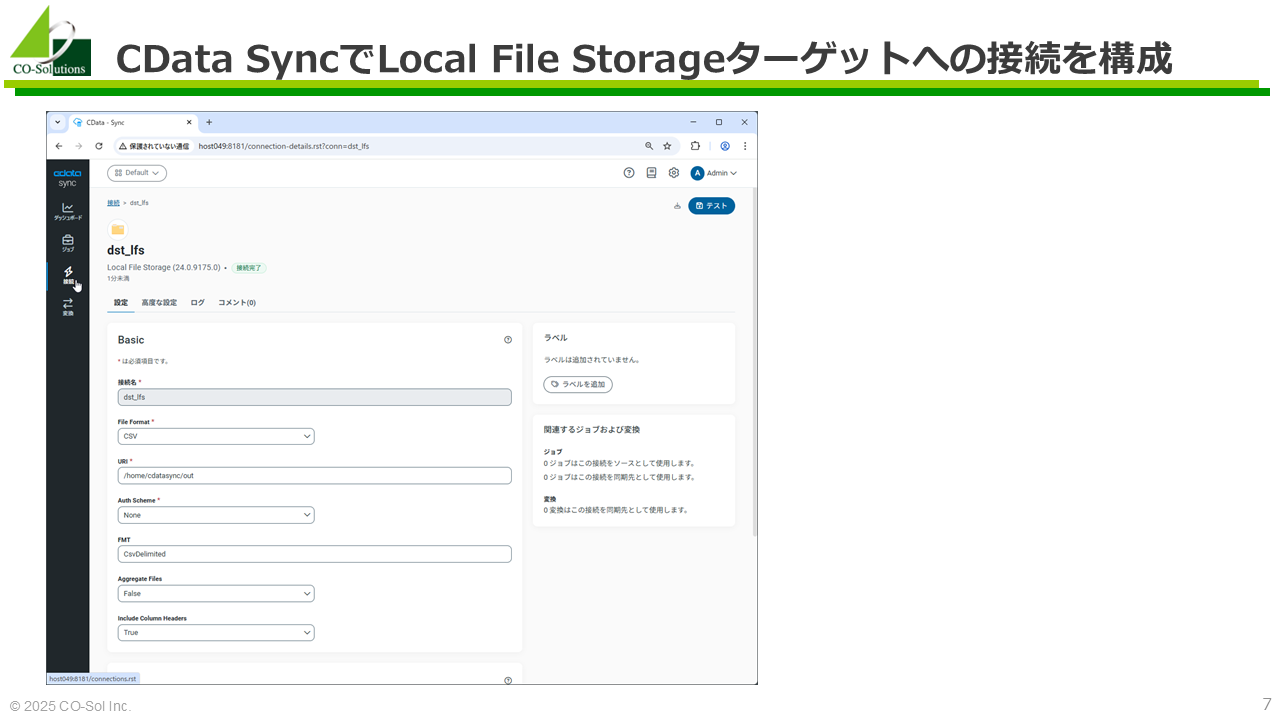This screenshot has height=720, width=1280.
Task: Click the CData Sync logo
Action: 67,178
